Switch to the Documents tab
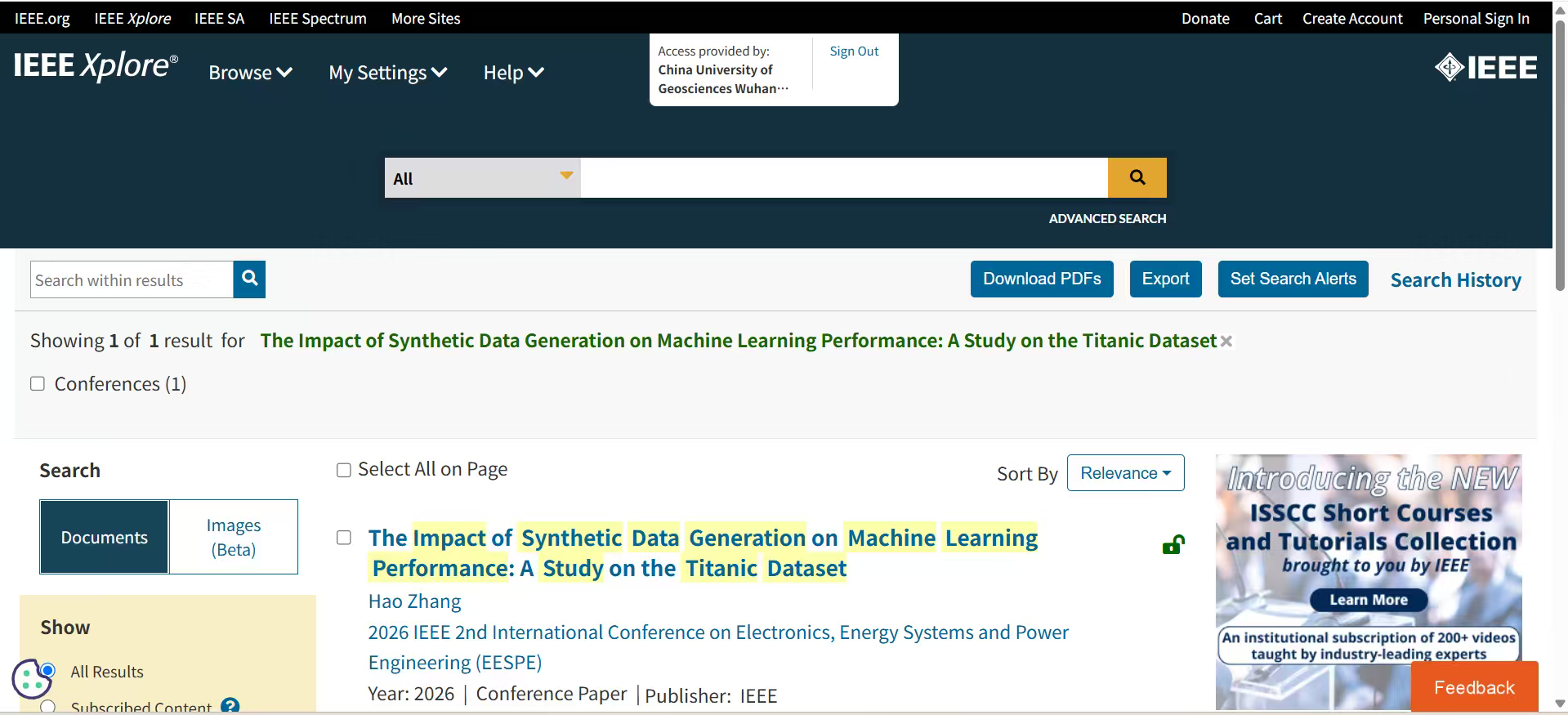The width and height of the screenshot is (1568, 715). pyautogui.click(x=105, y=537)
